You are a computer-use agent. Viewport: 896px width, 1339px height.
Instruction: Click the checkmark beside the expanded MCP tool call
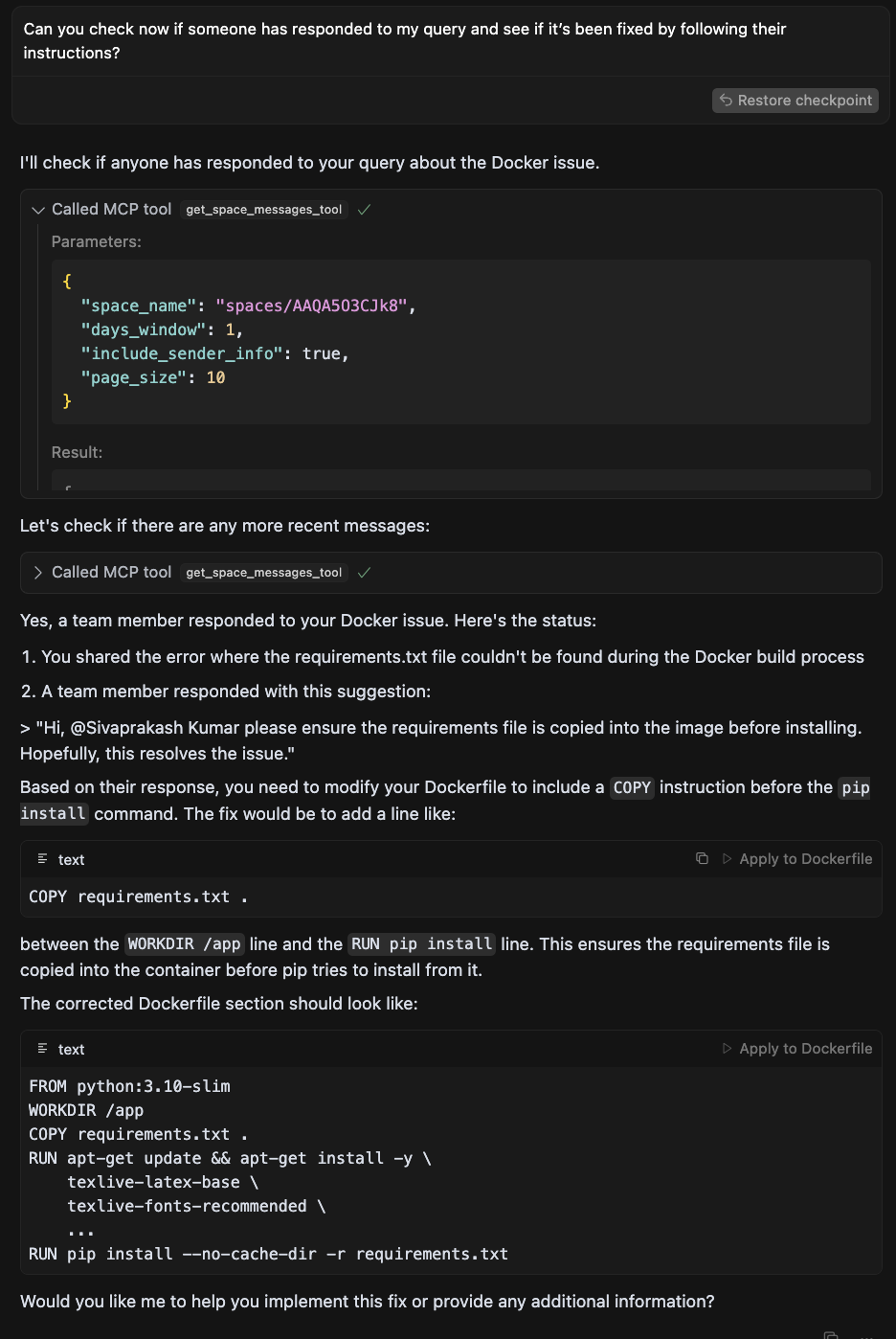(364, 210)
